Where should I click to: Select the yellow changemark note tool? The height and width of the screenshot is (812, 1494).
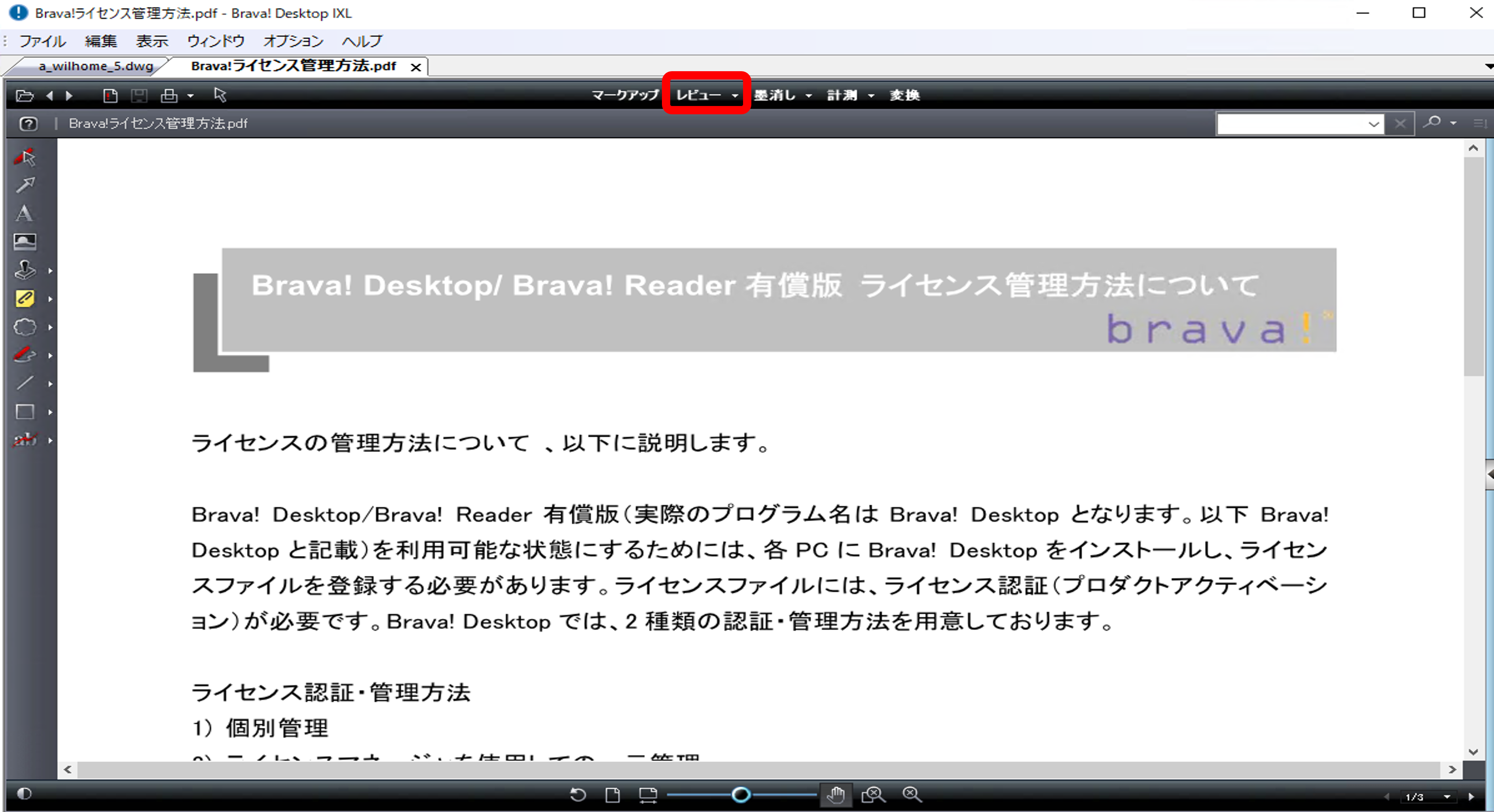[25, 299]
